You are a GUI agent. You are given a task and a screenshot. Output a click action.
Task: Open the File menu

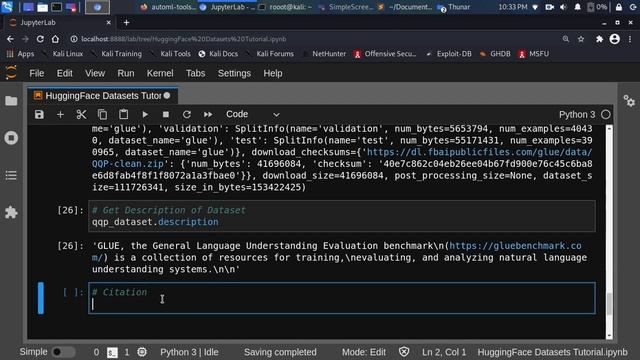click(x=36, y=73)
